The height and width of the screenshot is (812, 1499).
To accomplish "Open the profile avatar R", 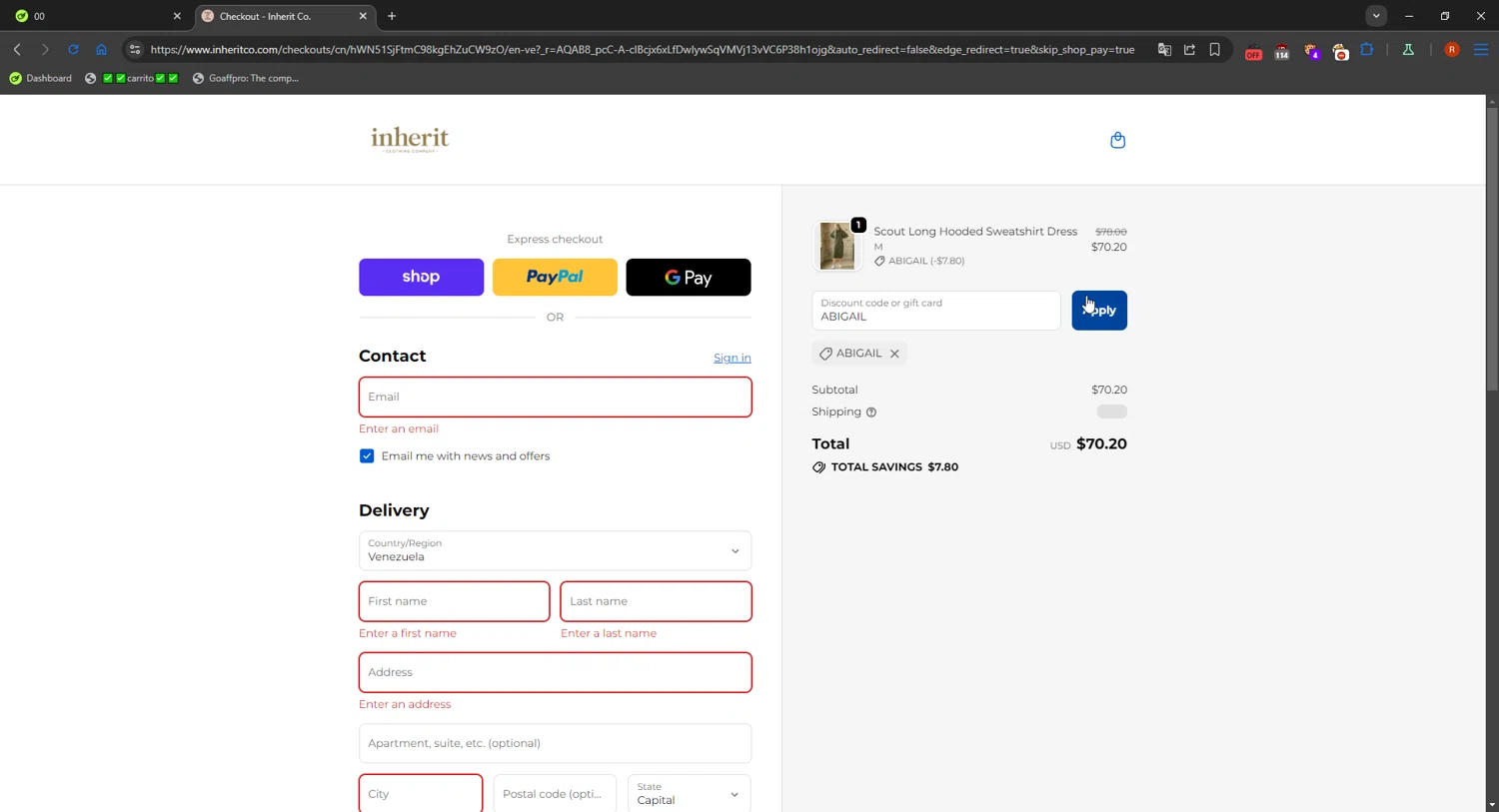I will [1452, 49].
